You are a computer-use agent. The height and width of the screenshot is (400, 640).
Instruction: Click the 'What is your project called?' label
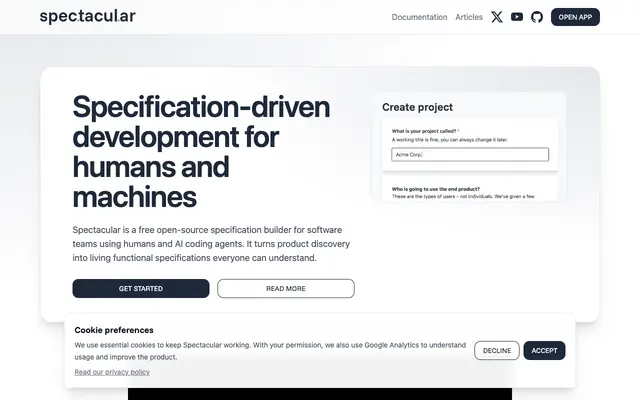click(x=425, y=131)
